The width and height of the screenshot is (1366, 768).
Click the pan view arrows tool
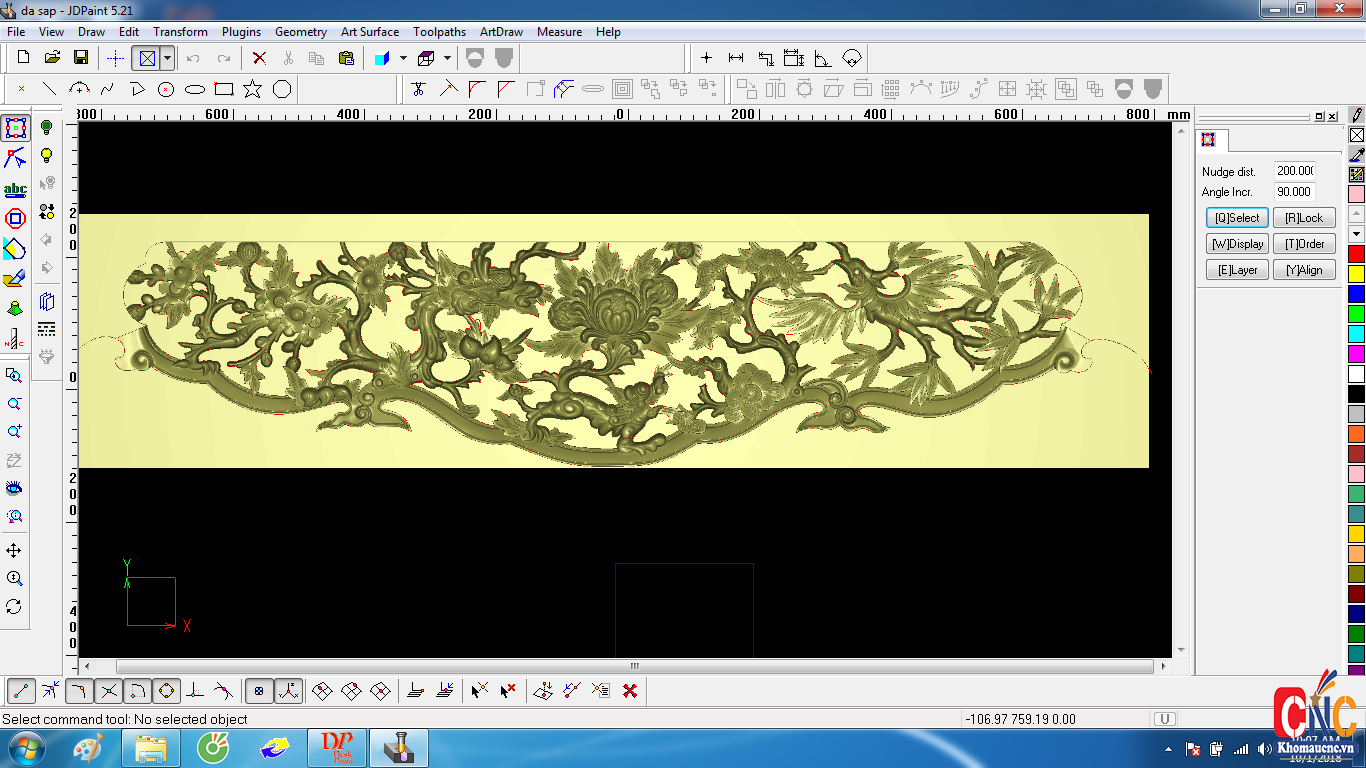click(14, 551)
